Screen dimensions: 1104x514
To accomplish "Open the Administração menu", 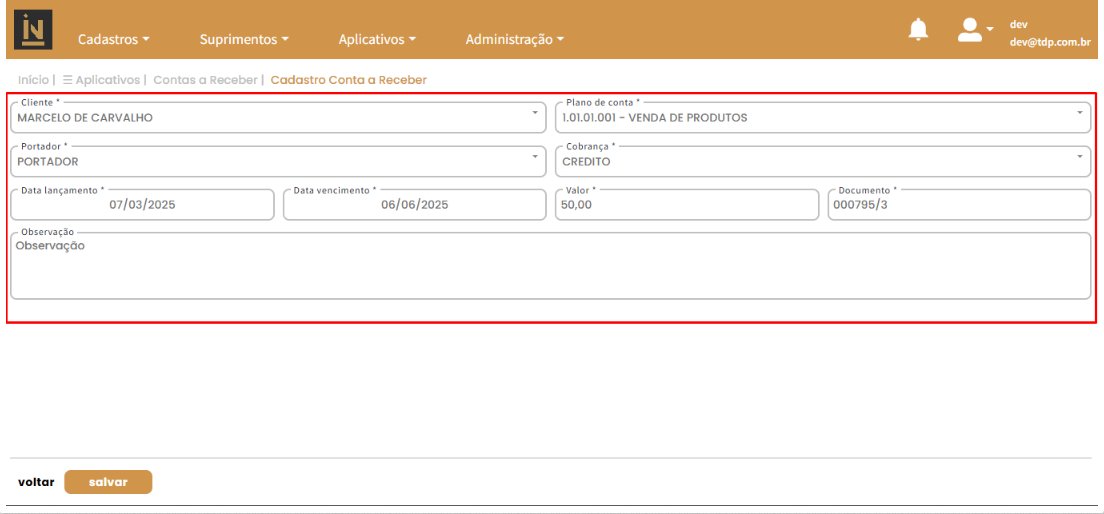I will pos(514,40).
